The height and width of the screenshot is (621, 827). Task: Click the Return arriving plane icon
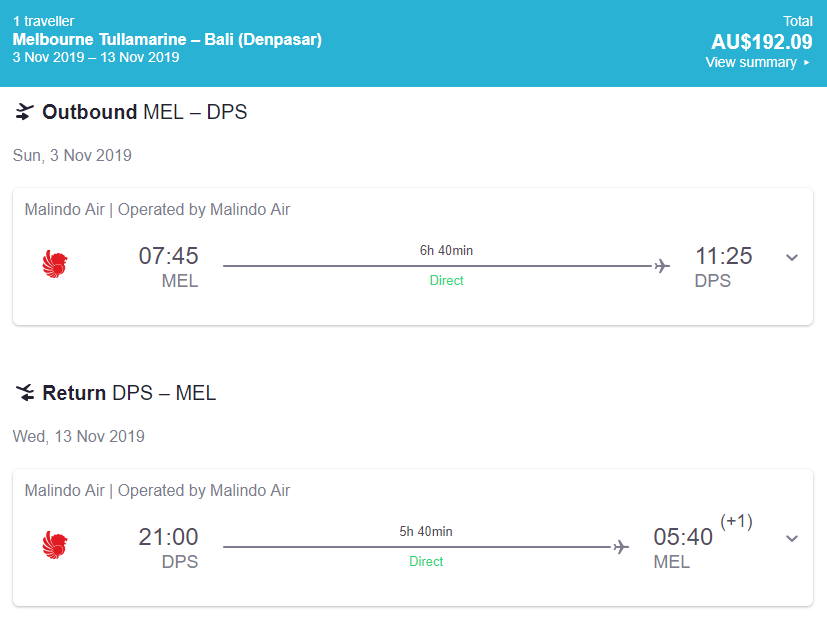(25, 393)
